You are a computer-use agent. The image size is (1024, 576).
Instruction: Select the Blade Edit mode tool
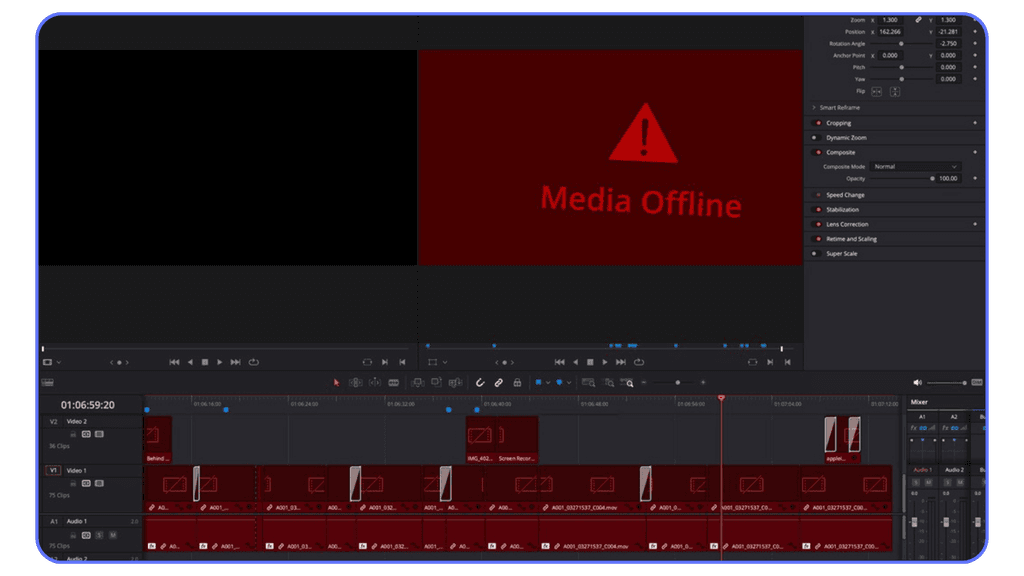[x=394, y=382]
